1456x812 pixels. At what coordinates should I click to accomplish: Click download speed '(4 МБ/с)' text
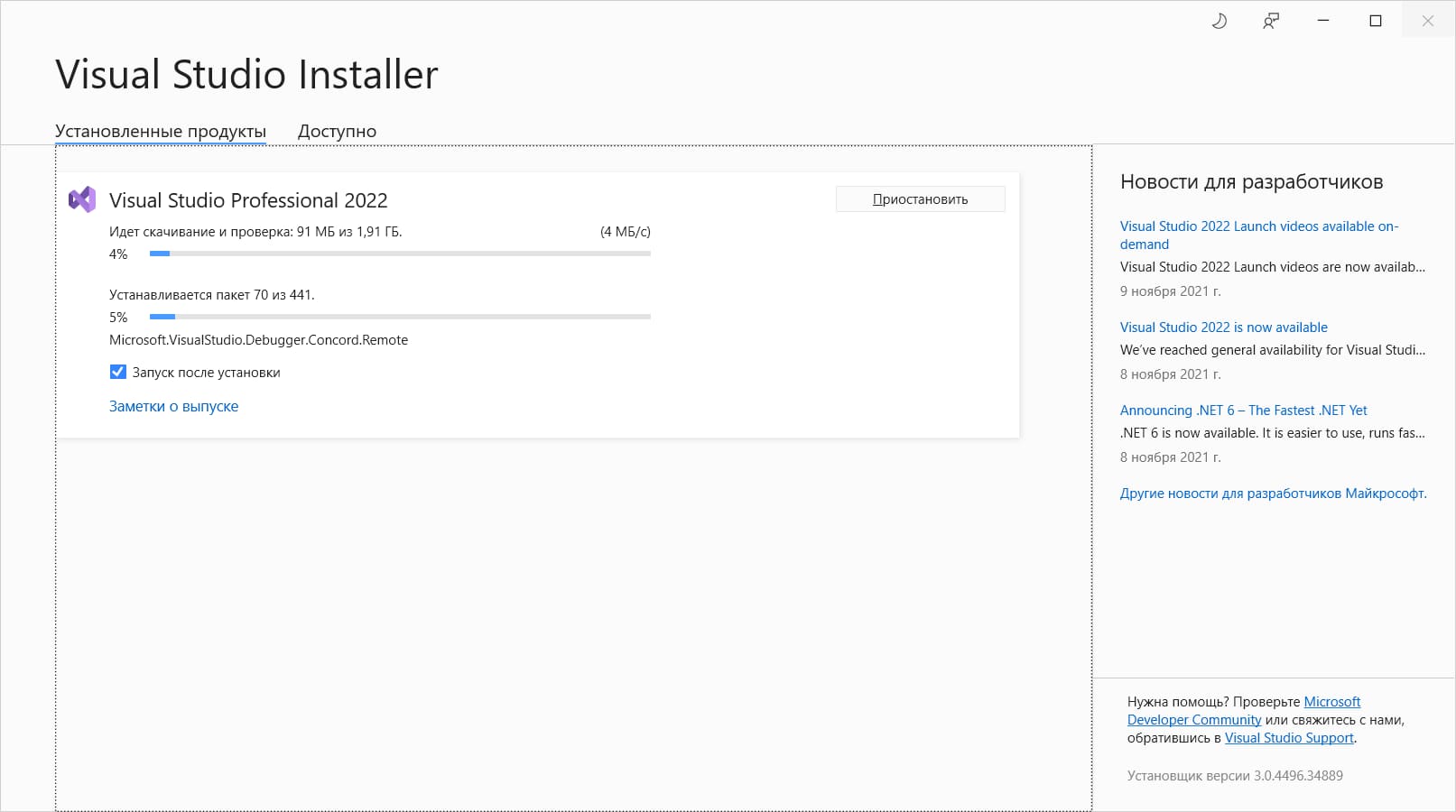(x=625, y=232)
